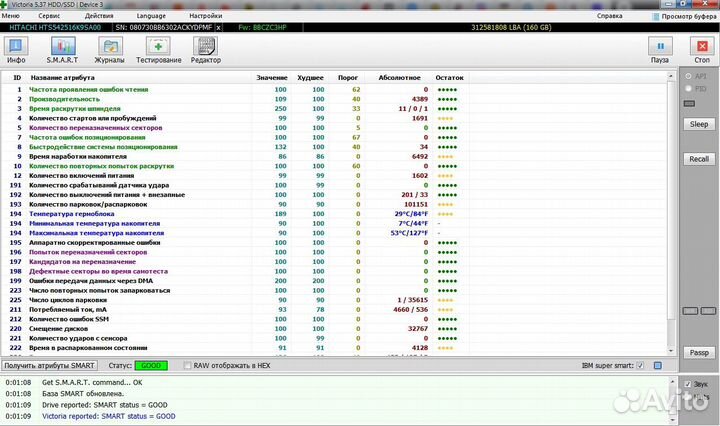
Task: Open the Тестирование surface test section
Action: (x=159, y=50)
